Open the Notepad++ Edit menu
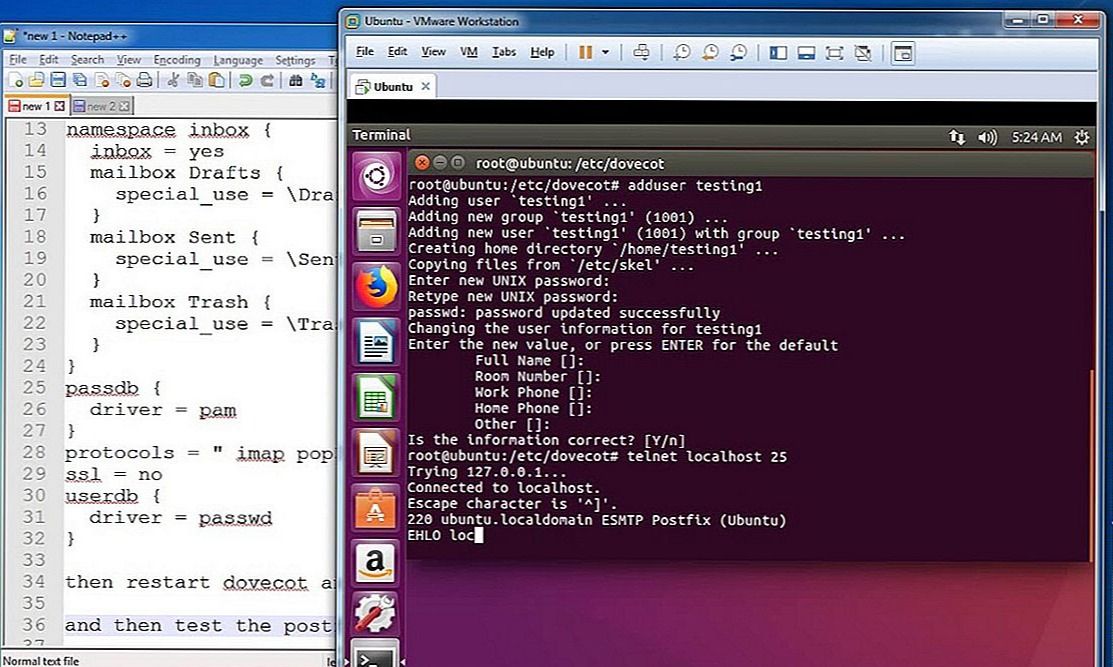 [x=48, y=60]
